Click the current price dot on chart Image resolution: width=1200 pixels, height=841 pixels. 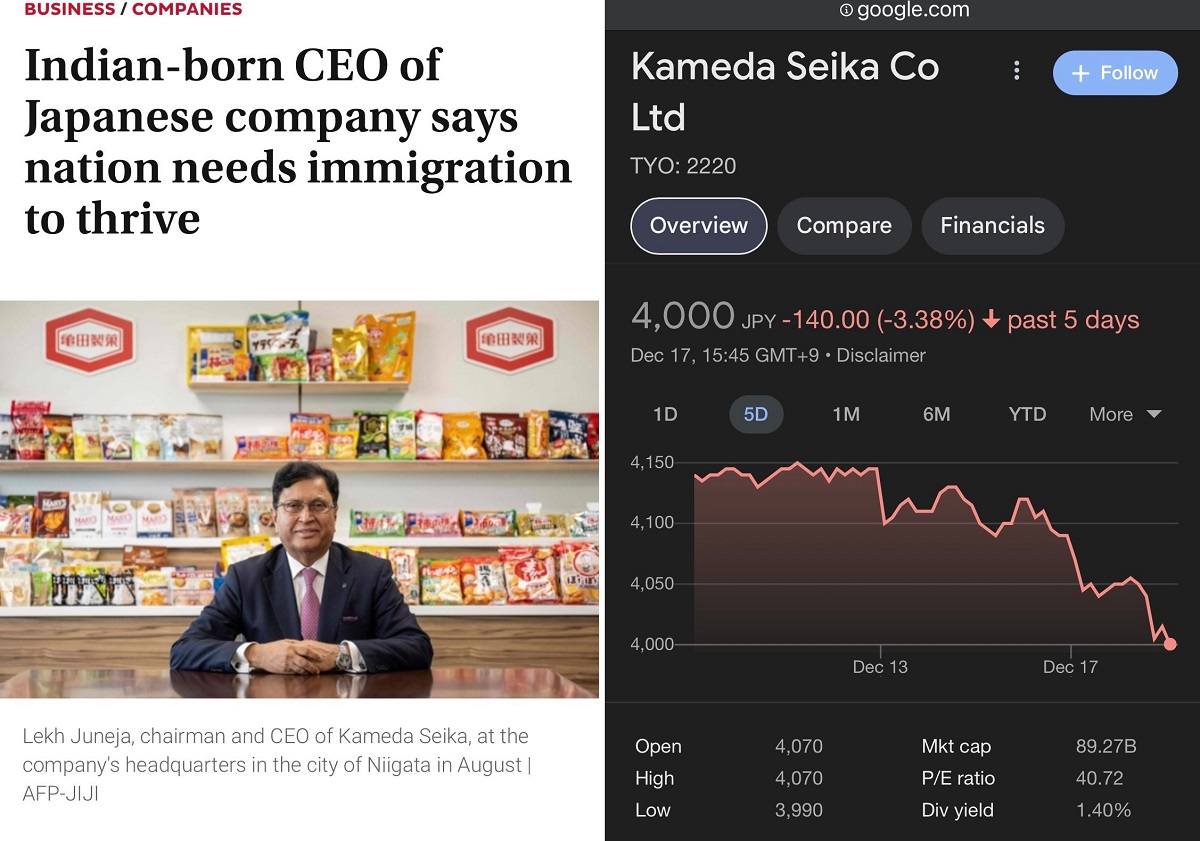point(1170,644)
